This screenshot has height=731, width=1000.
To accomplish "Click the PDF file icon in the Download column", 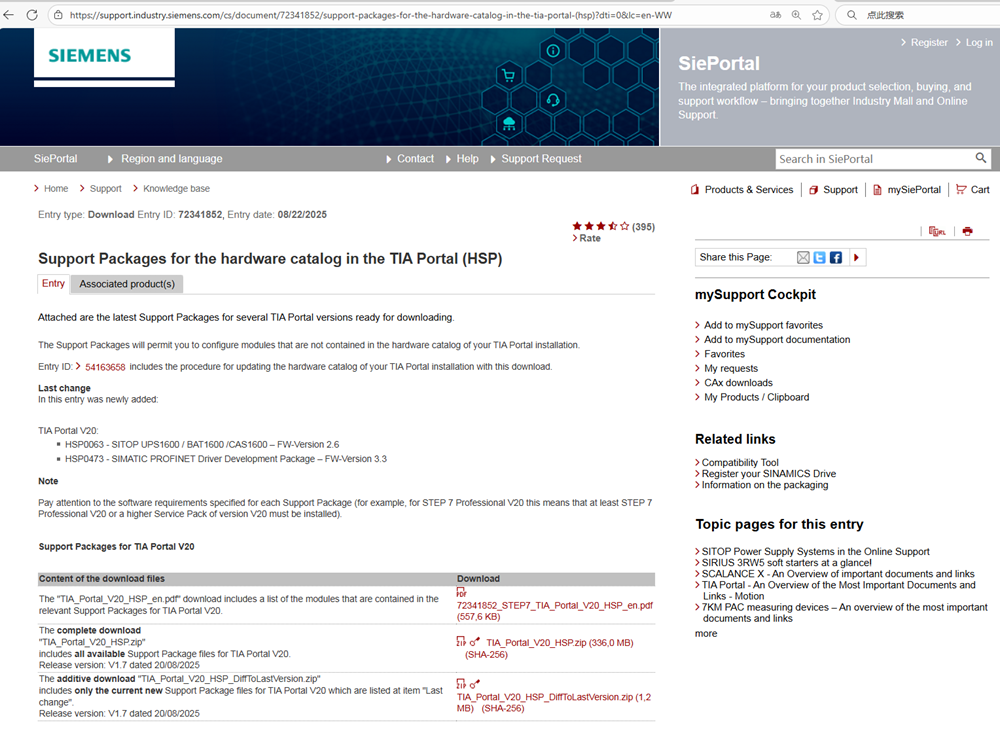I will click(x=461, y=593).
